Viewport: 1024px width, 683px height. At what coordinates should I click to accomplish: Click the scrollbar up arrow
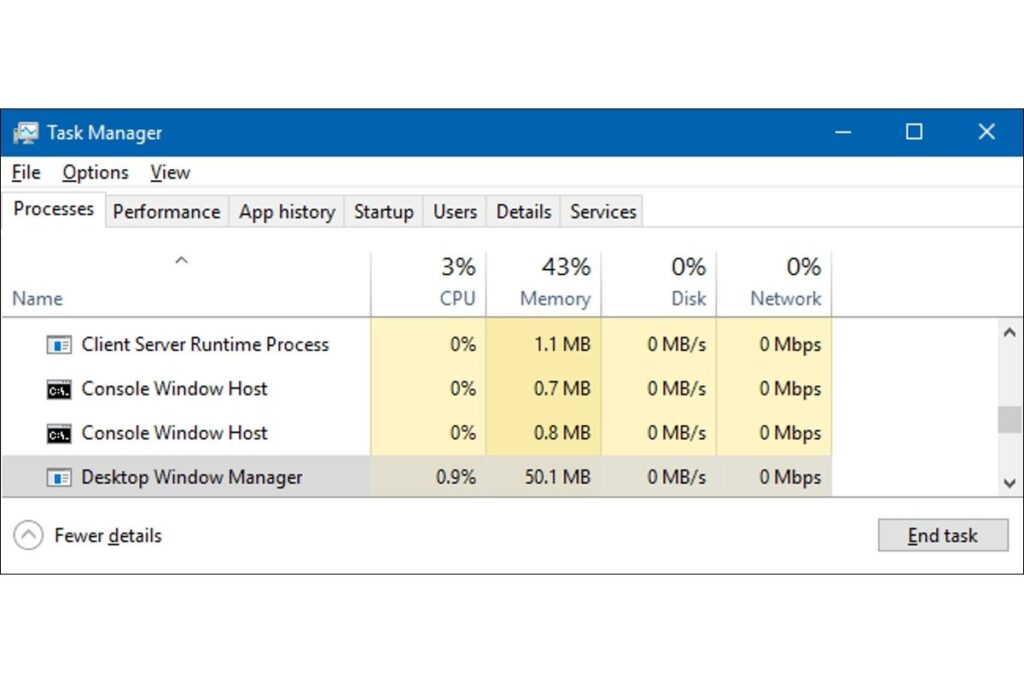point(1009,333)
